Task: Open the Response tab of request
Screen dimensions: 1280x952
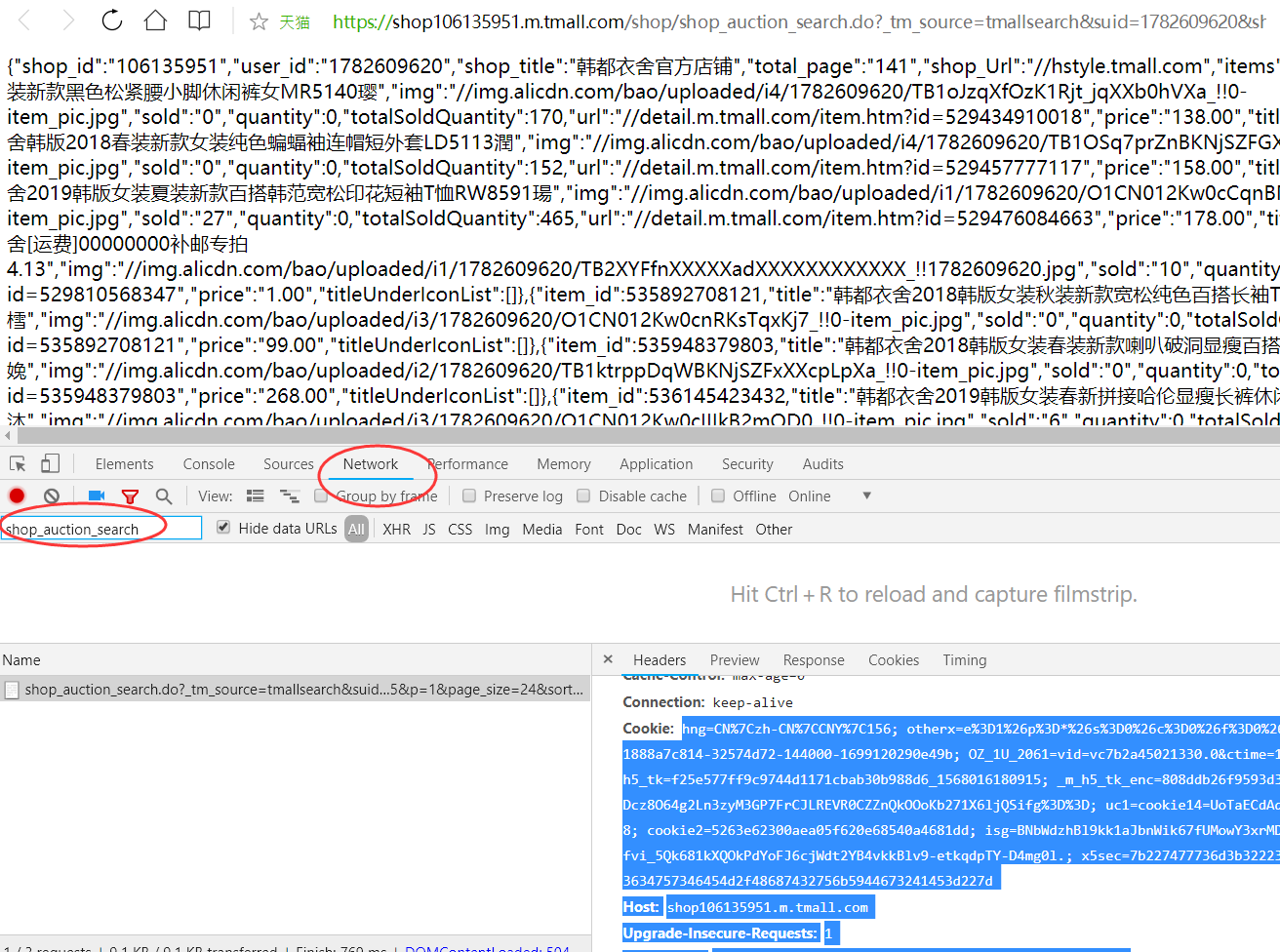Action: tap(814, 660)
